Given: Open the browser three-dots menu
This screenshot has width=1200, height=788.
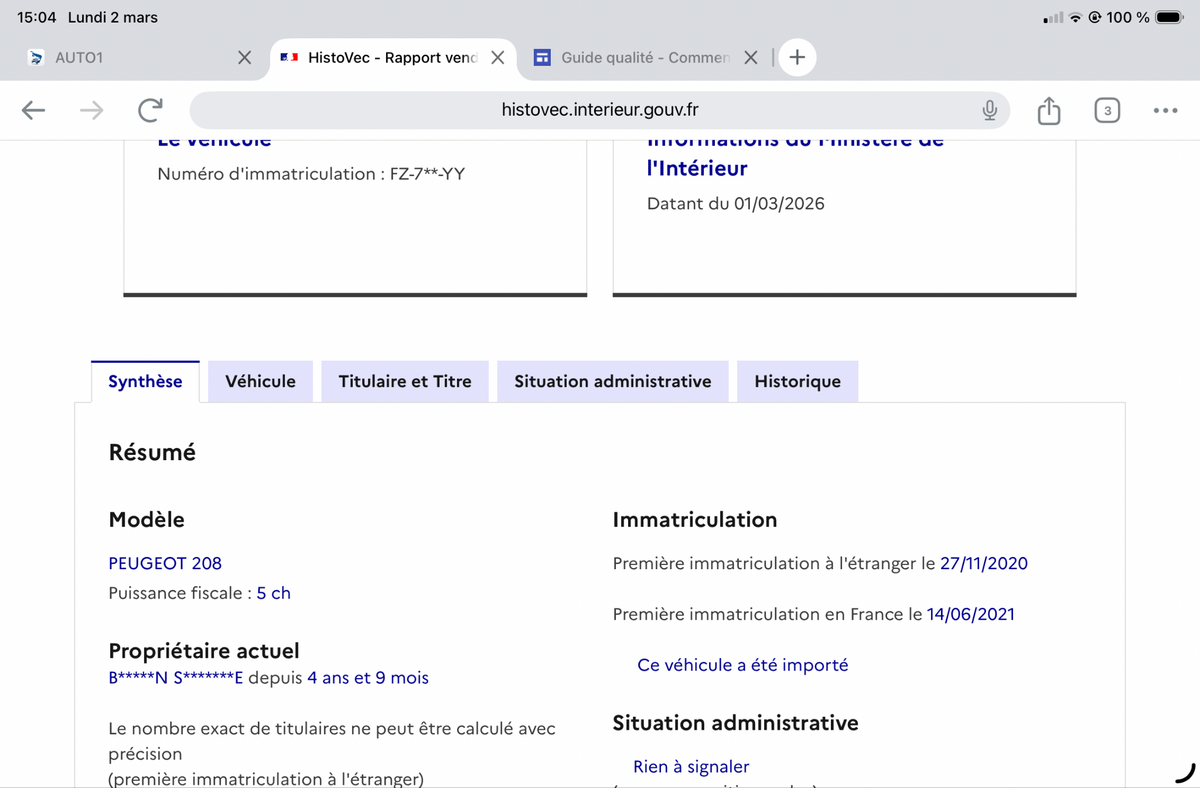Looking at the screenshot, I should point(1165,110).
